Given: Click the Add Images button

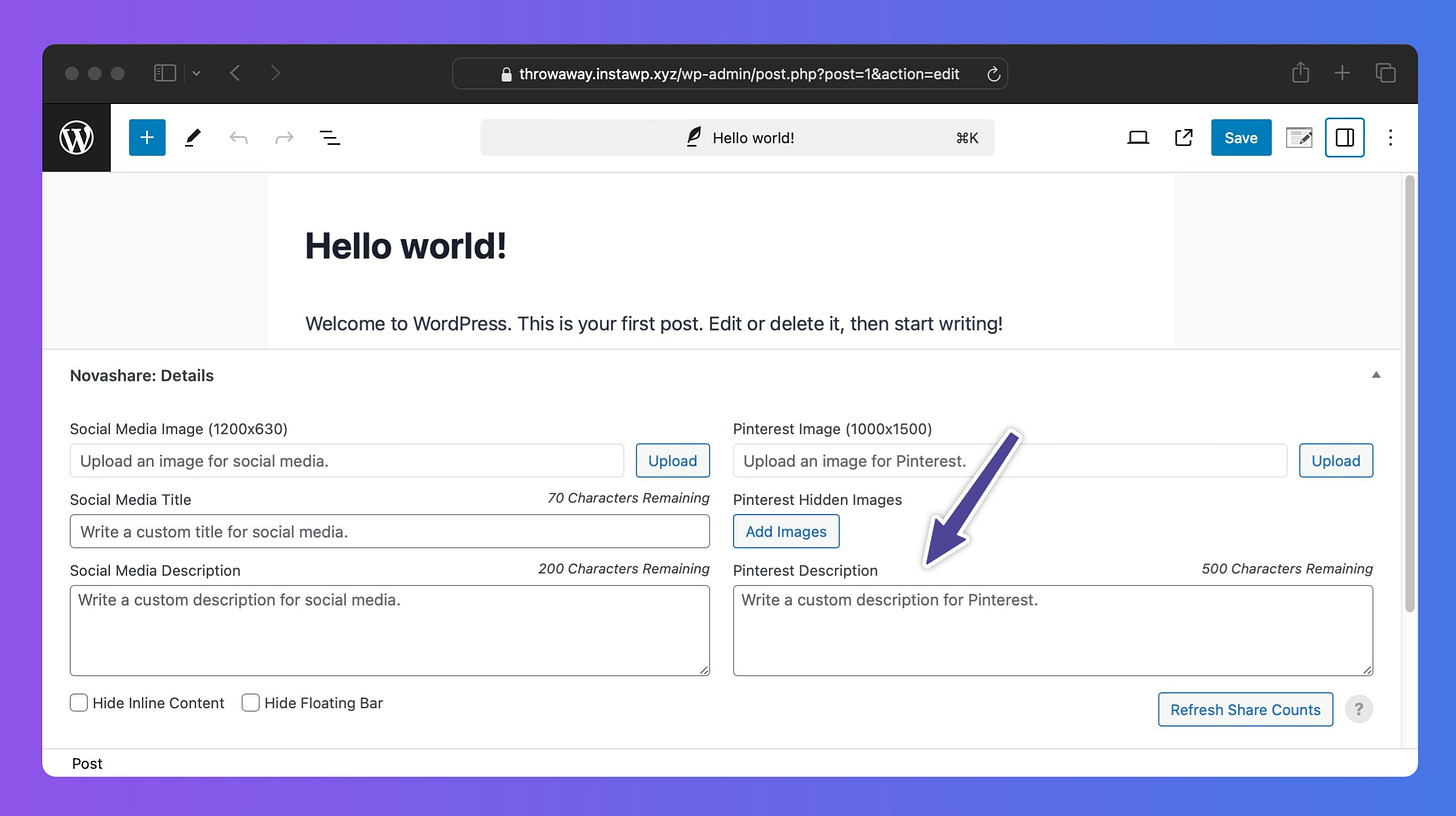Looking at the screenshot, I should point(786,531).
